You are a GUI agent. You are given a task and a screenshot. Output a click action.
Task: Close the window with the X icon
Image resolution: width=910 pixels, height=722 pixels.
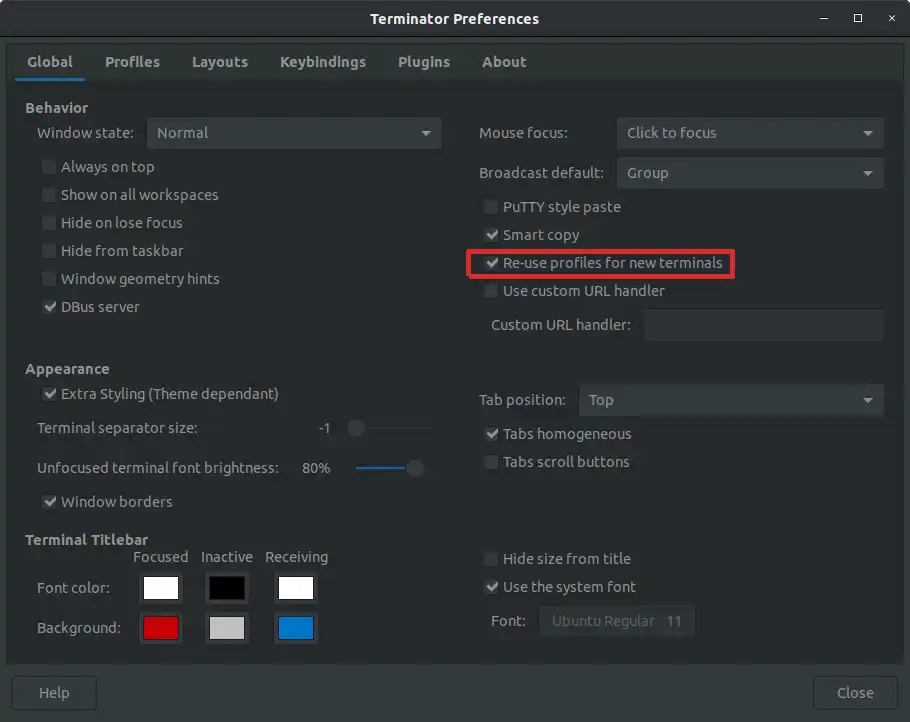click(x=892, y=19)
